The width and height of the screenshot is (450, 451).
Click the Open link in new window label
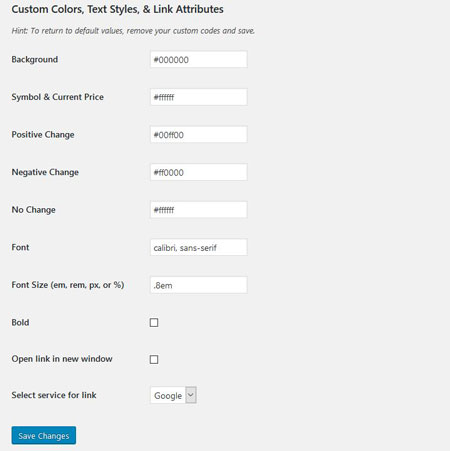pyautogui.click(x=62, y=359)
